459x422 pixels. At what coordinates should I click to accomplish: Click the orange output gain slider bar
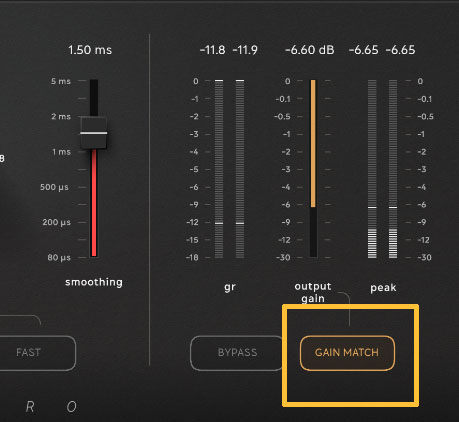click(x=313, y=143)
